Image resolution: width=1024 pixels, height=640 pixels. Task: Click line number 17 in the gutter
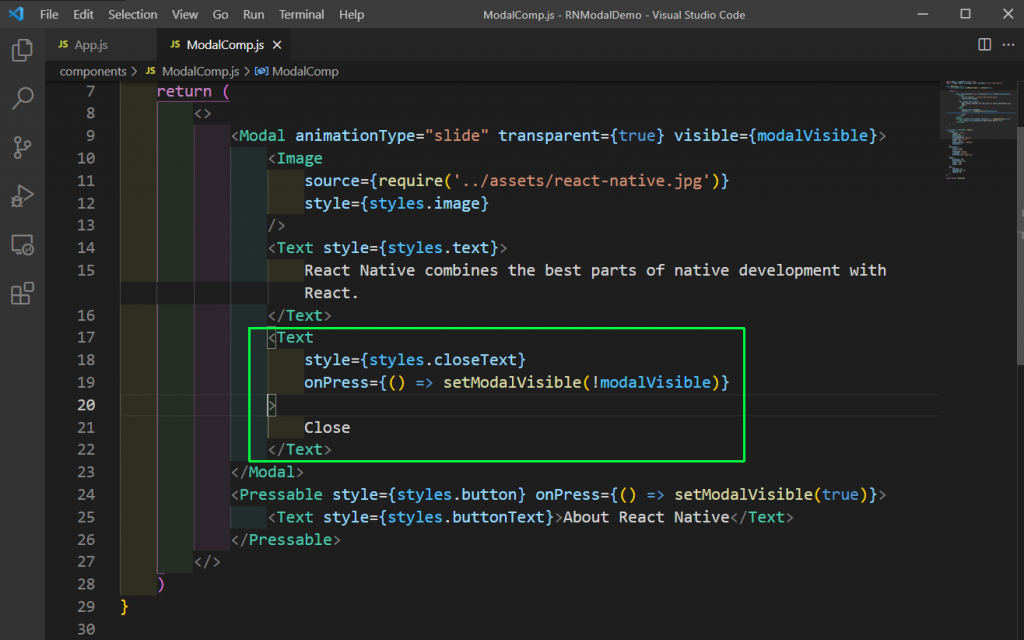click(x=86, y=338)
